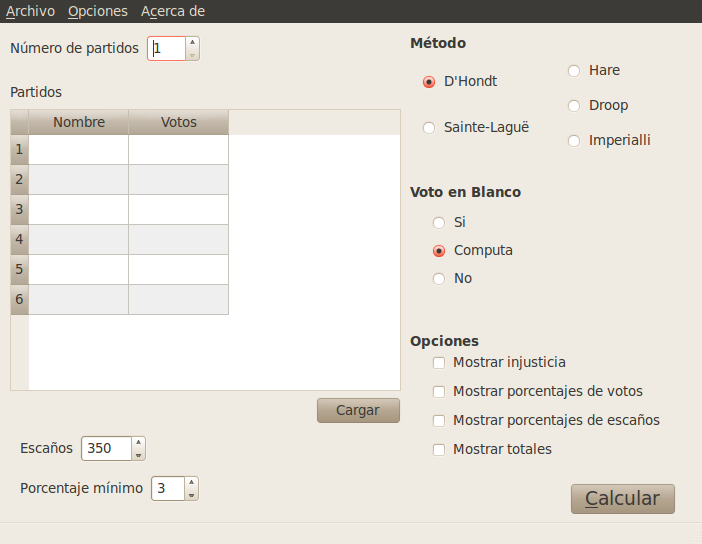
Task: Select the Votos cell in row 2
Action: (179, 180)
